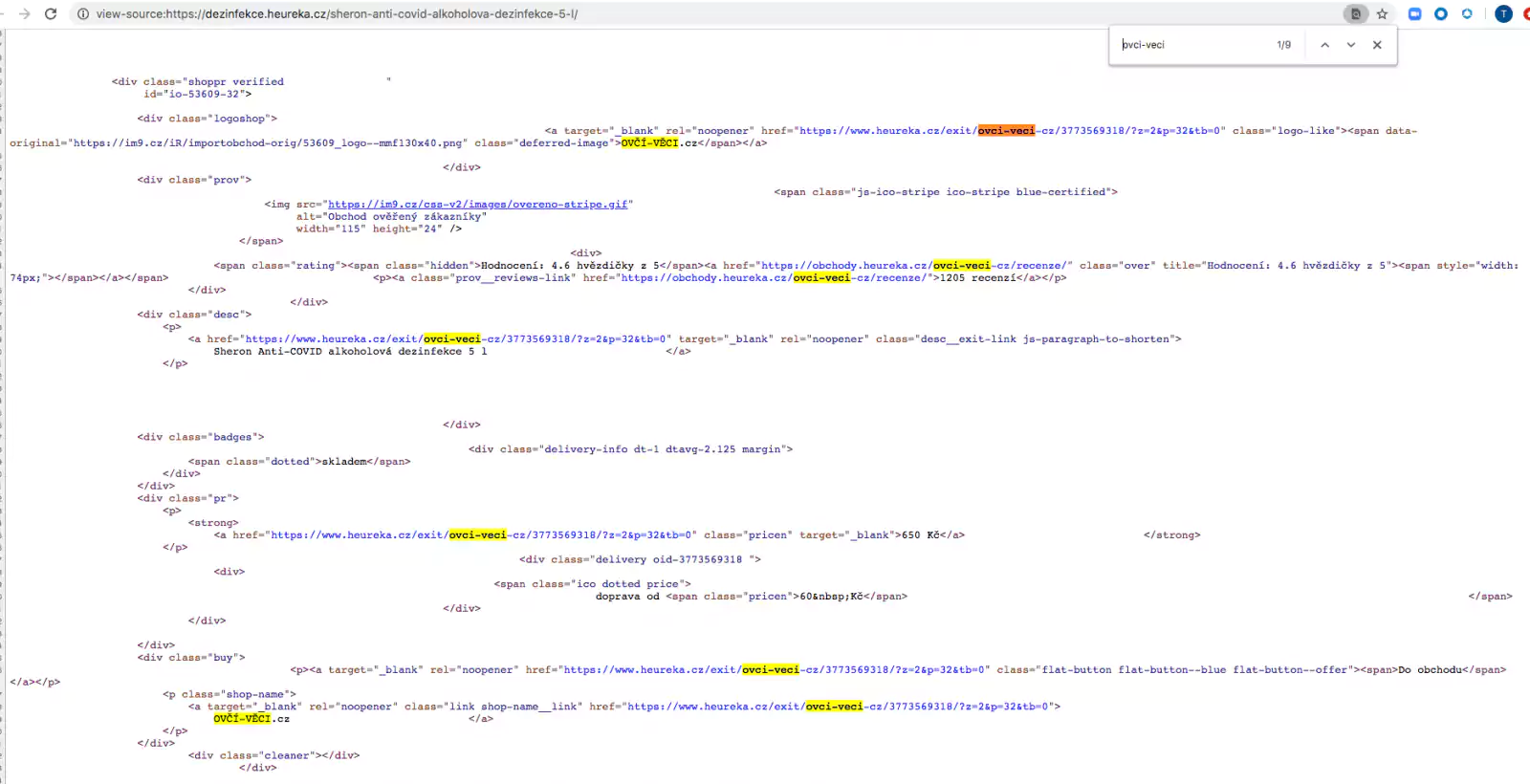Open the site information icon in the address bar
This screenshot has width=1530, height=784.
pos(83,14)
